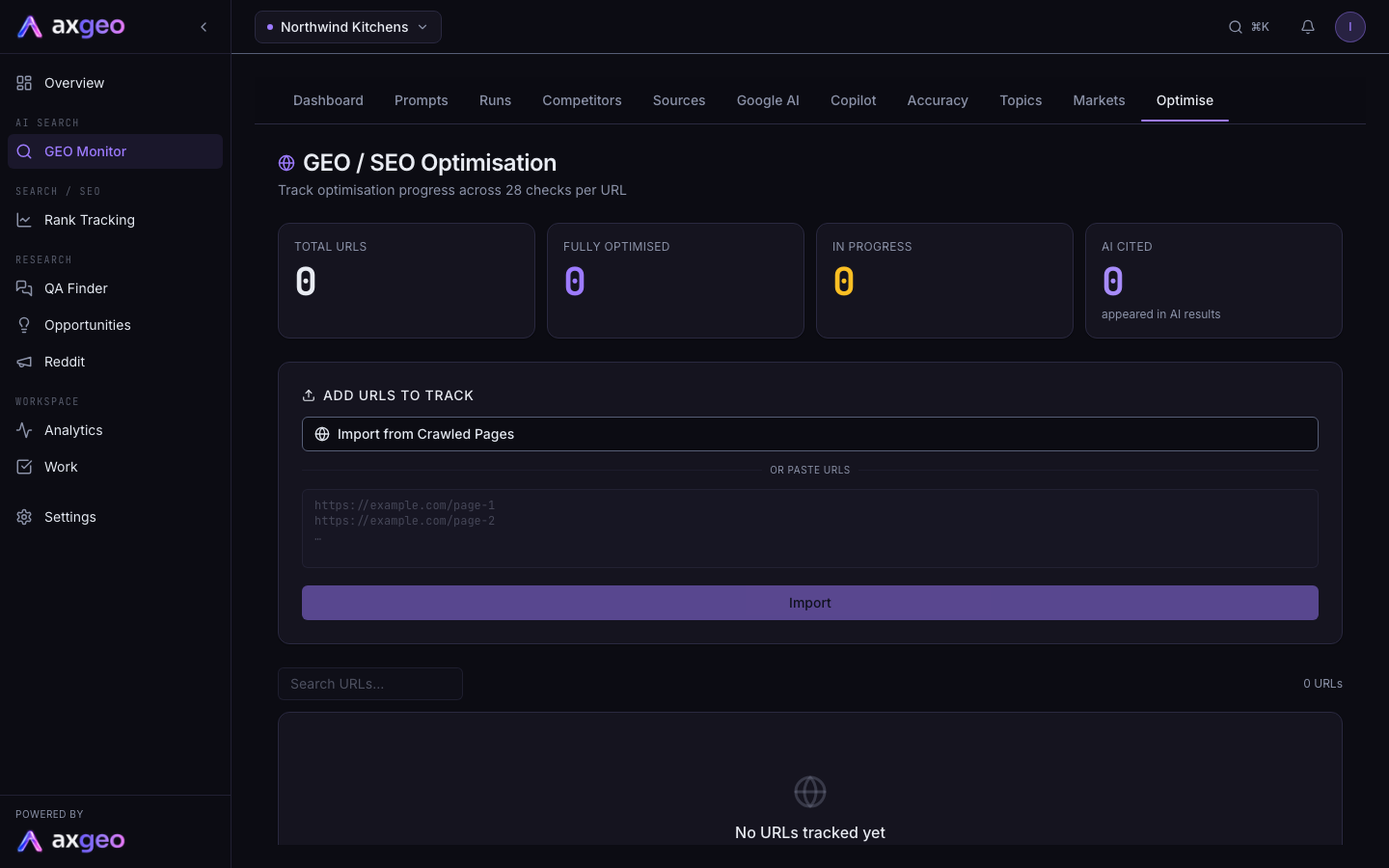Image resolution: width=1389 pixels, height=868 pixels.
Task: Click the axgeo logo in the header
Action: [x=71, y=27]
